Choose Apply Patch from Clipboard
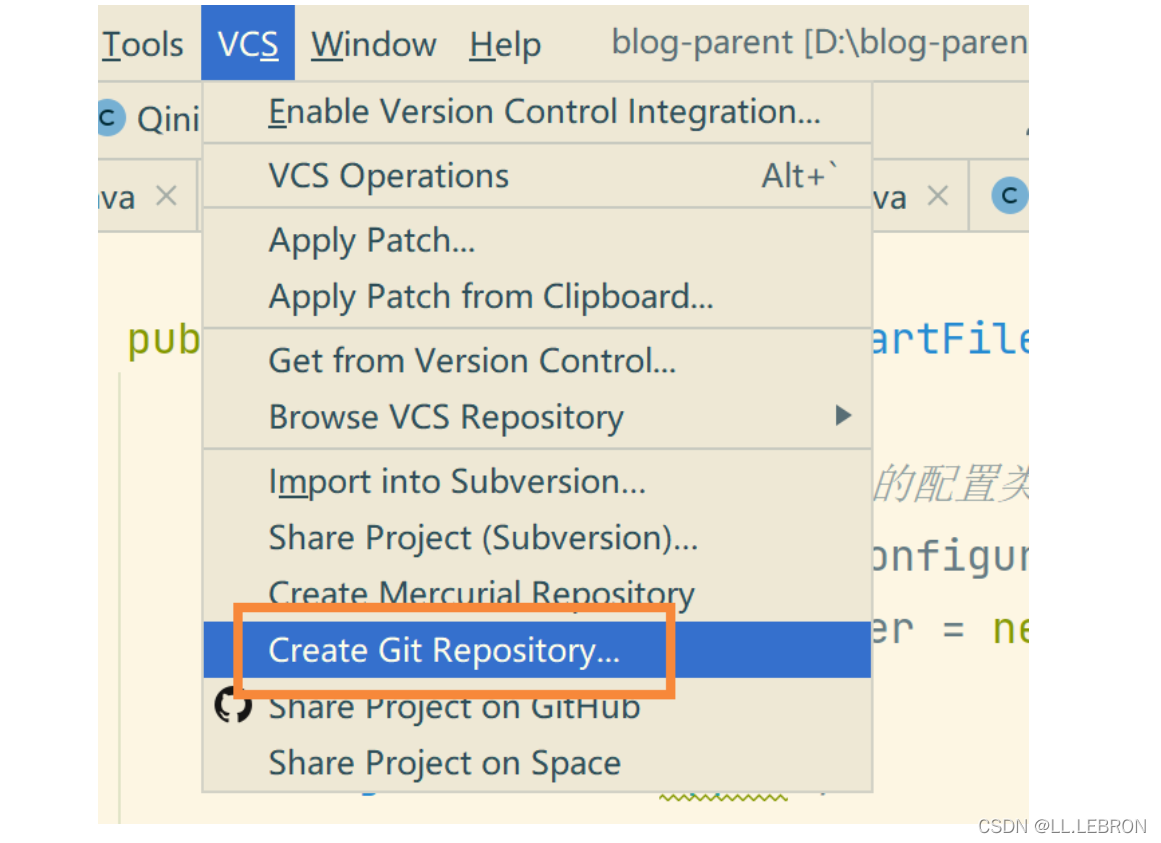 [x=490, y=297]
